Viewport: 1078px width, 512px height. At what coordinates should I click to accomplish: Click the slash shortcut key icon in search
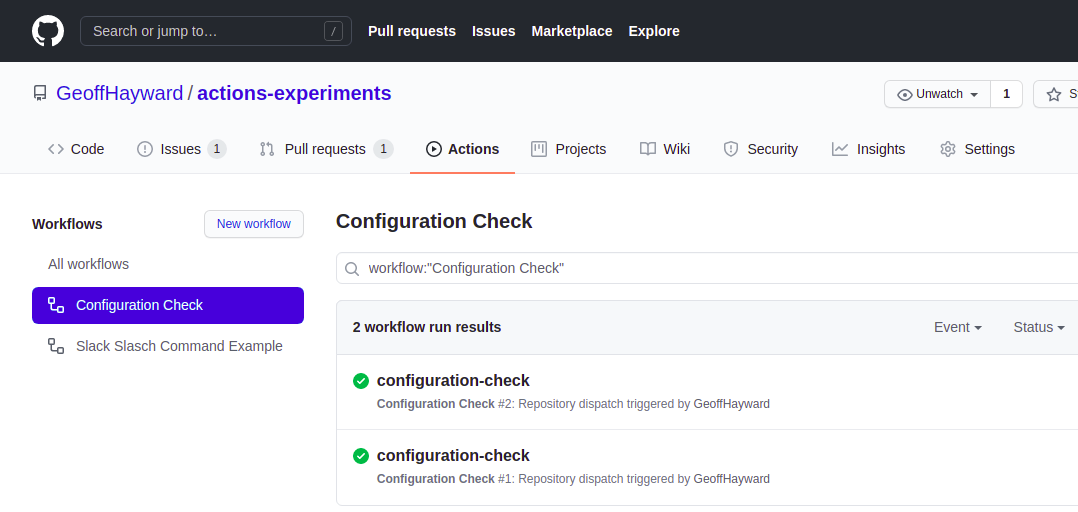click(x=333, y=31)
